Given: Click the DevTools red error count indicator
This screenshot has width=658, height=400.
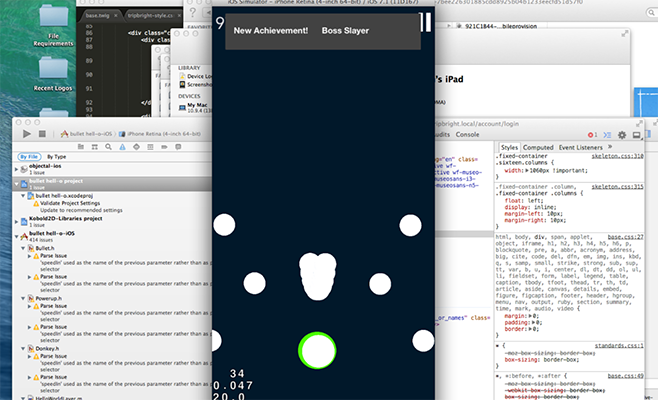Looking at the screenshot, I should (593, 135).
